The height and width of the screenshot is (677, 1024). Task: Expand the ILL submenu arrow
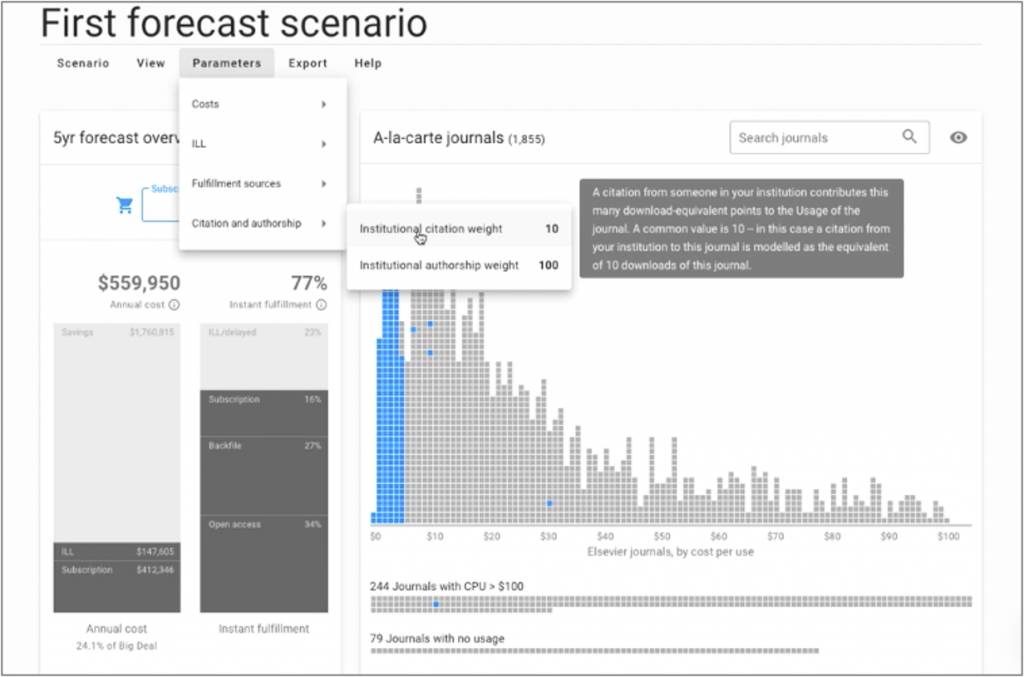pos(324,144)
